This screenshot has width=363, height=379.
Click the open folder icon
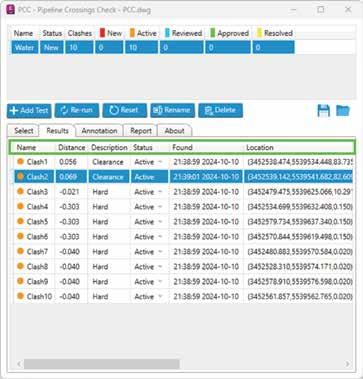coord(343,111)
